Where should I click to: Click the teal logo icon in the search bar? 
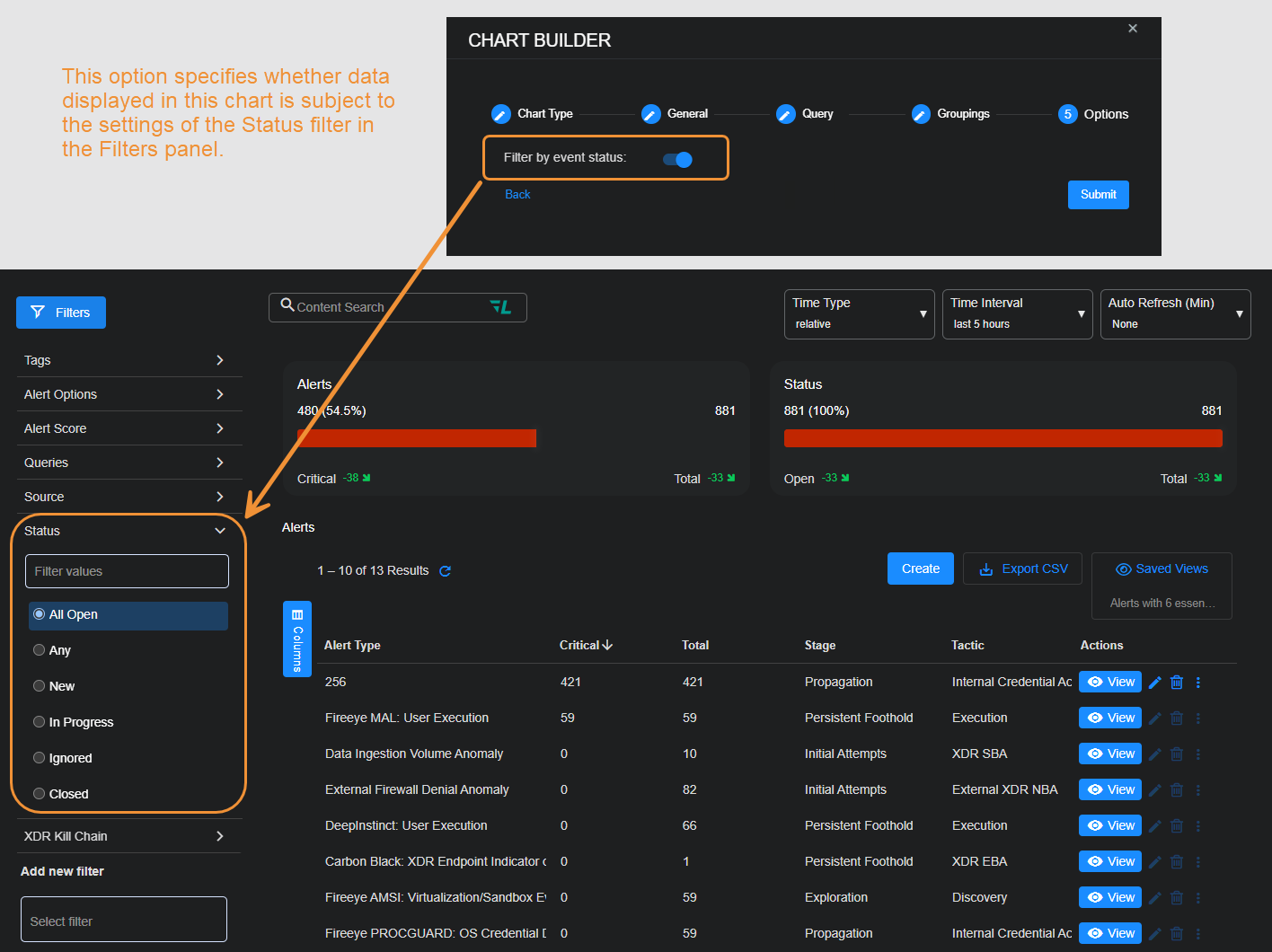(502, 306)
